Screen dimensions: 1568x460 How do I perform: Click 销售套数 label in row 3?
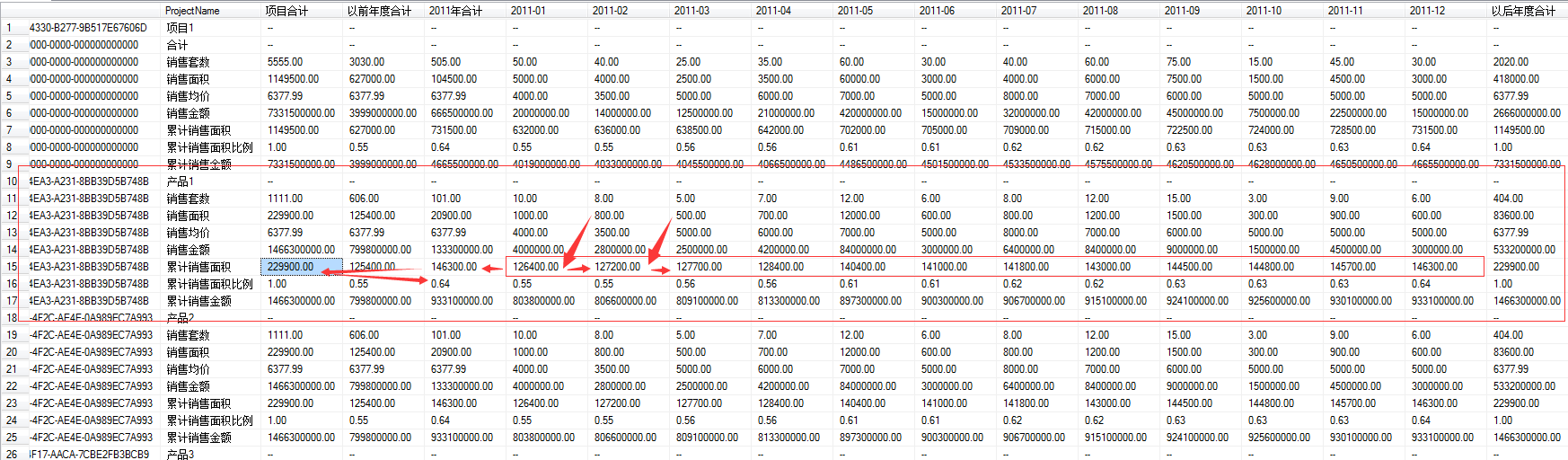pos(188,62)
